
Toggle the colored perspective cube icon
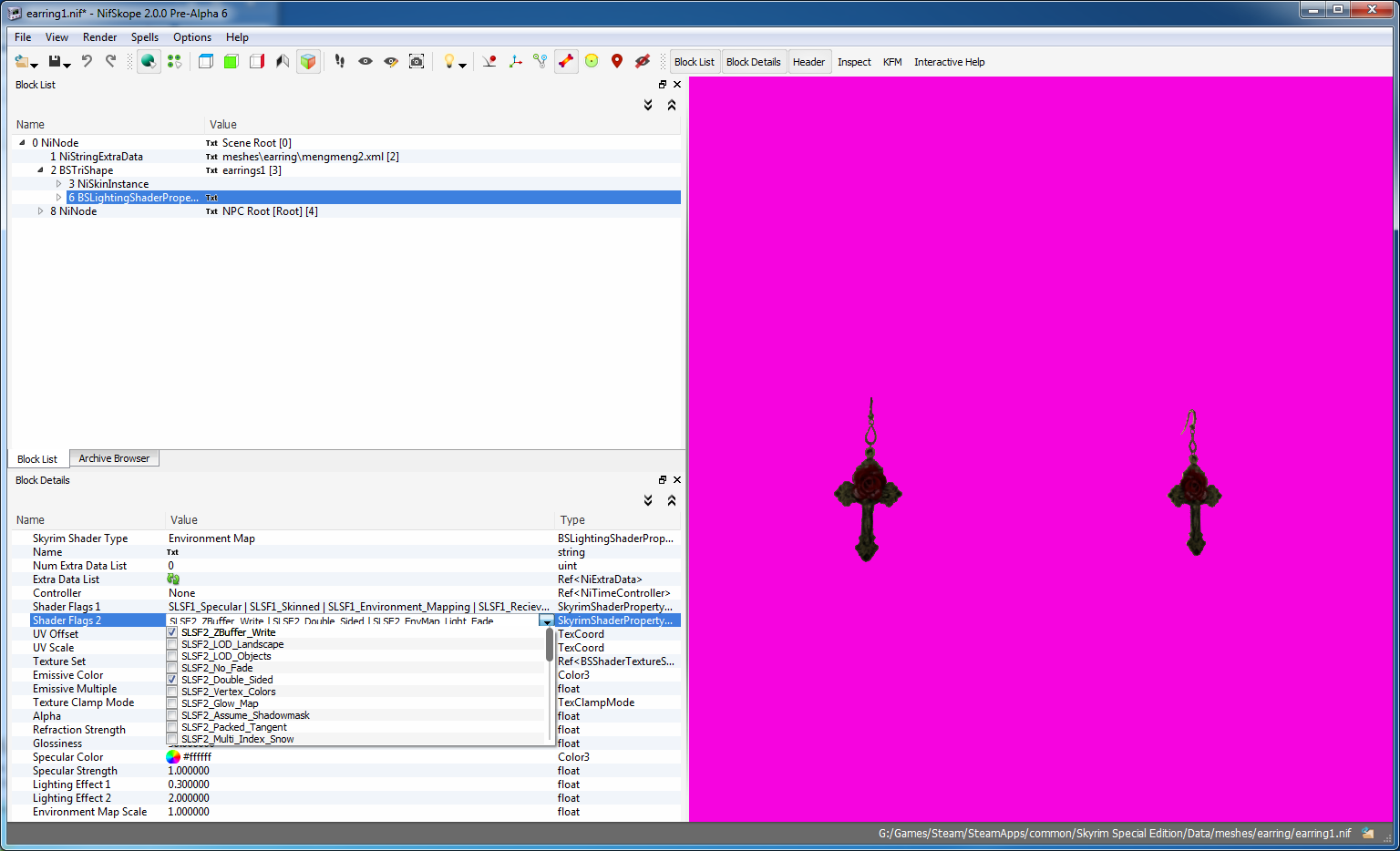(x=308, y=61)
